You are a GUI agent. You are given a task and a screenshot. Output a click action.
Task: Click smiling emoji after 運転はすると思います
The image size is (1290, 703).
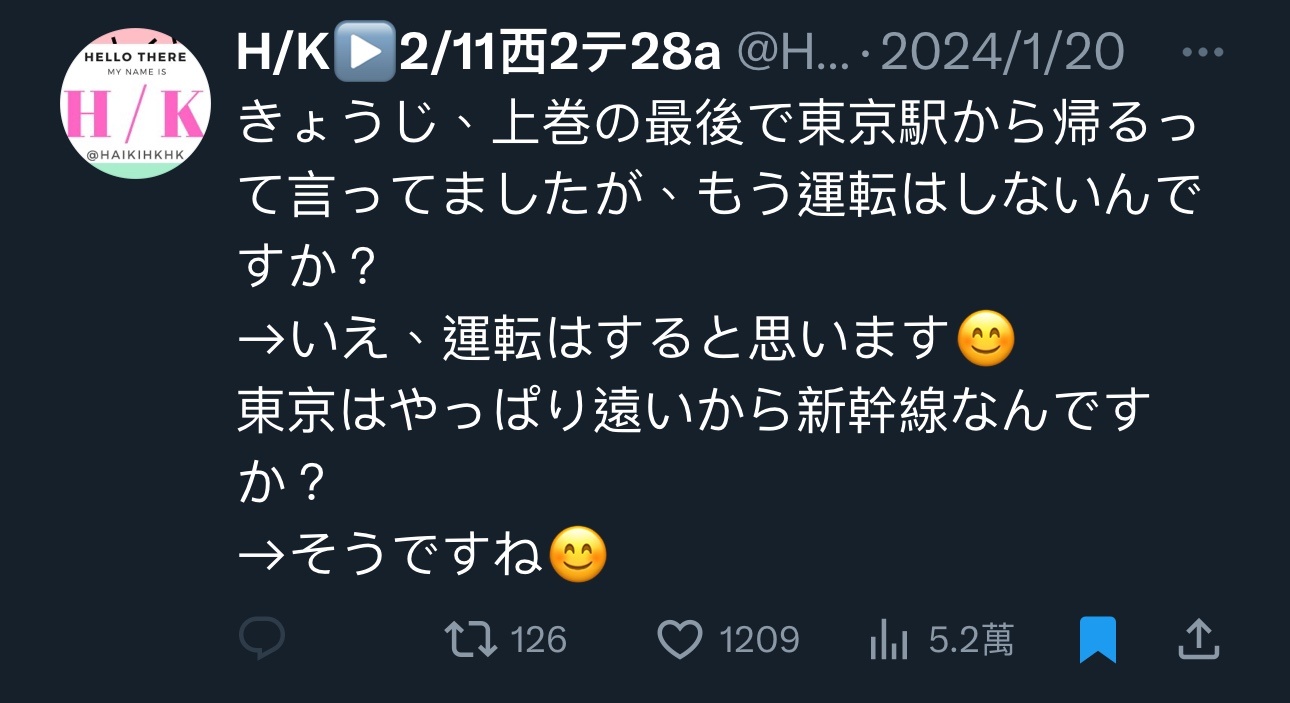tap(986, 340)
